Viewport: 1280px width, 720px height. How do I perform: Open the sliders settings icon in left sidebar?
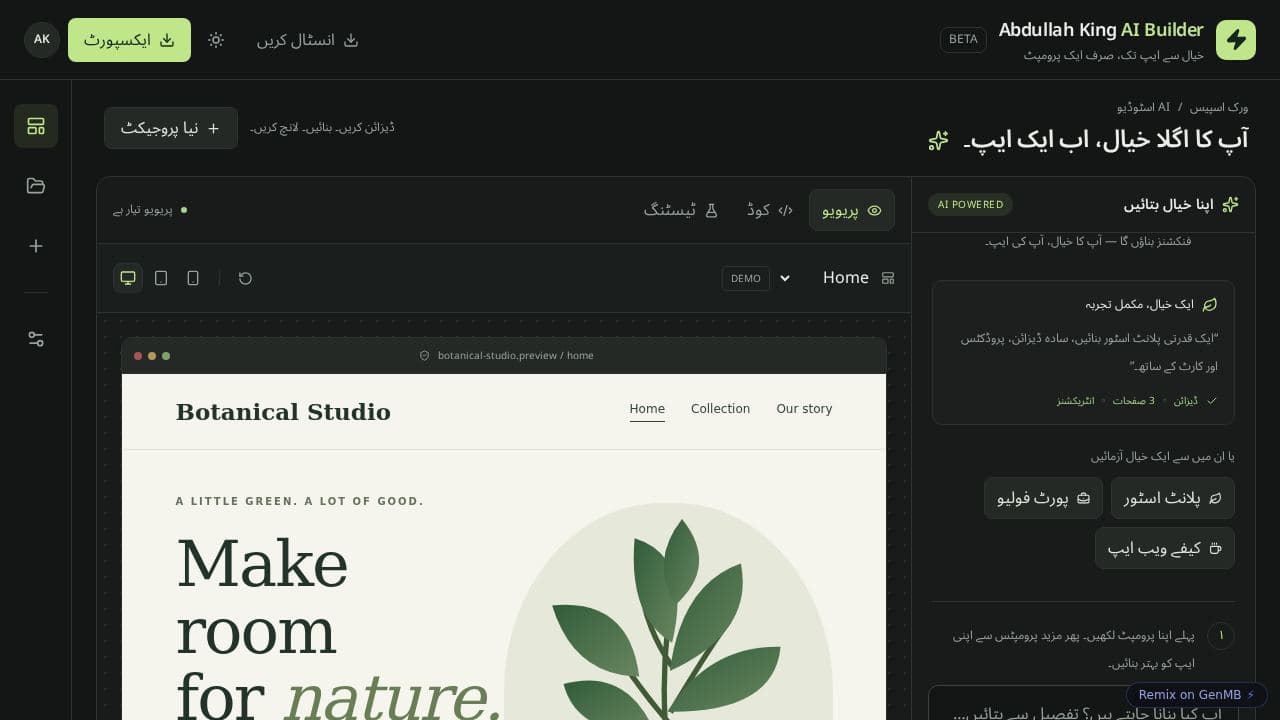(36, 339)
